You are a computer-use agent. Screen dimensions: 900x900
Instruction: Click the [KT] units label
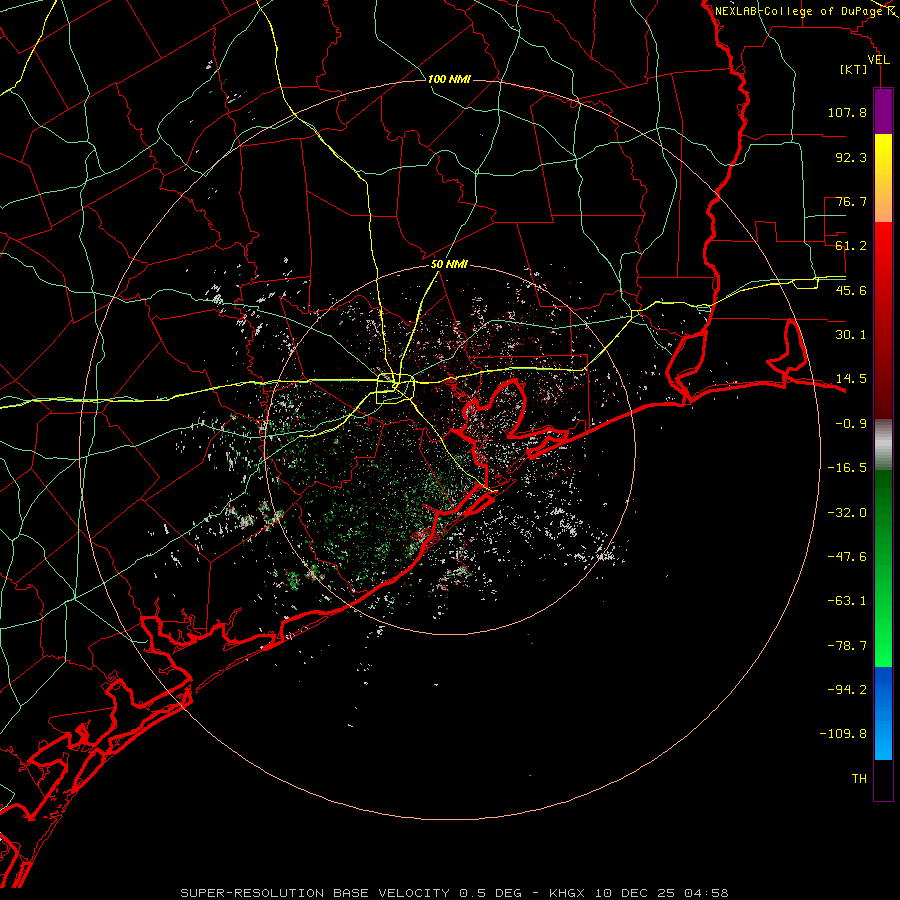point(854,69)
